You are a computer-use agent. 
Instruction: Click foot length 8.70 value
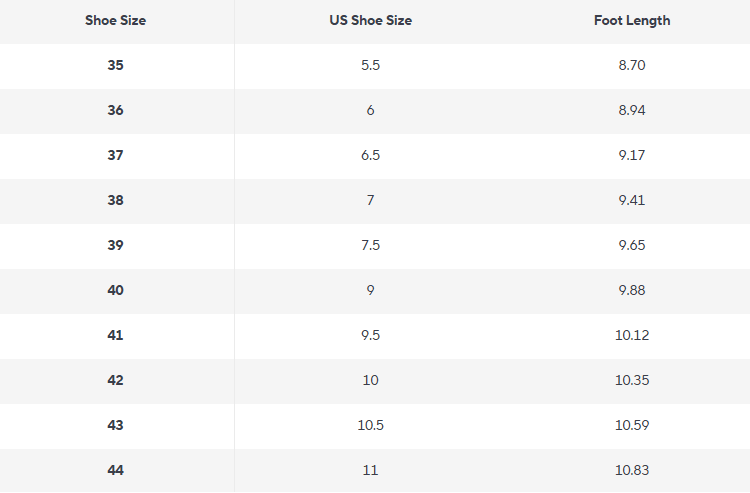click(632, 65)
